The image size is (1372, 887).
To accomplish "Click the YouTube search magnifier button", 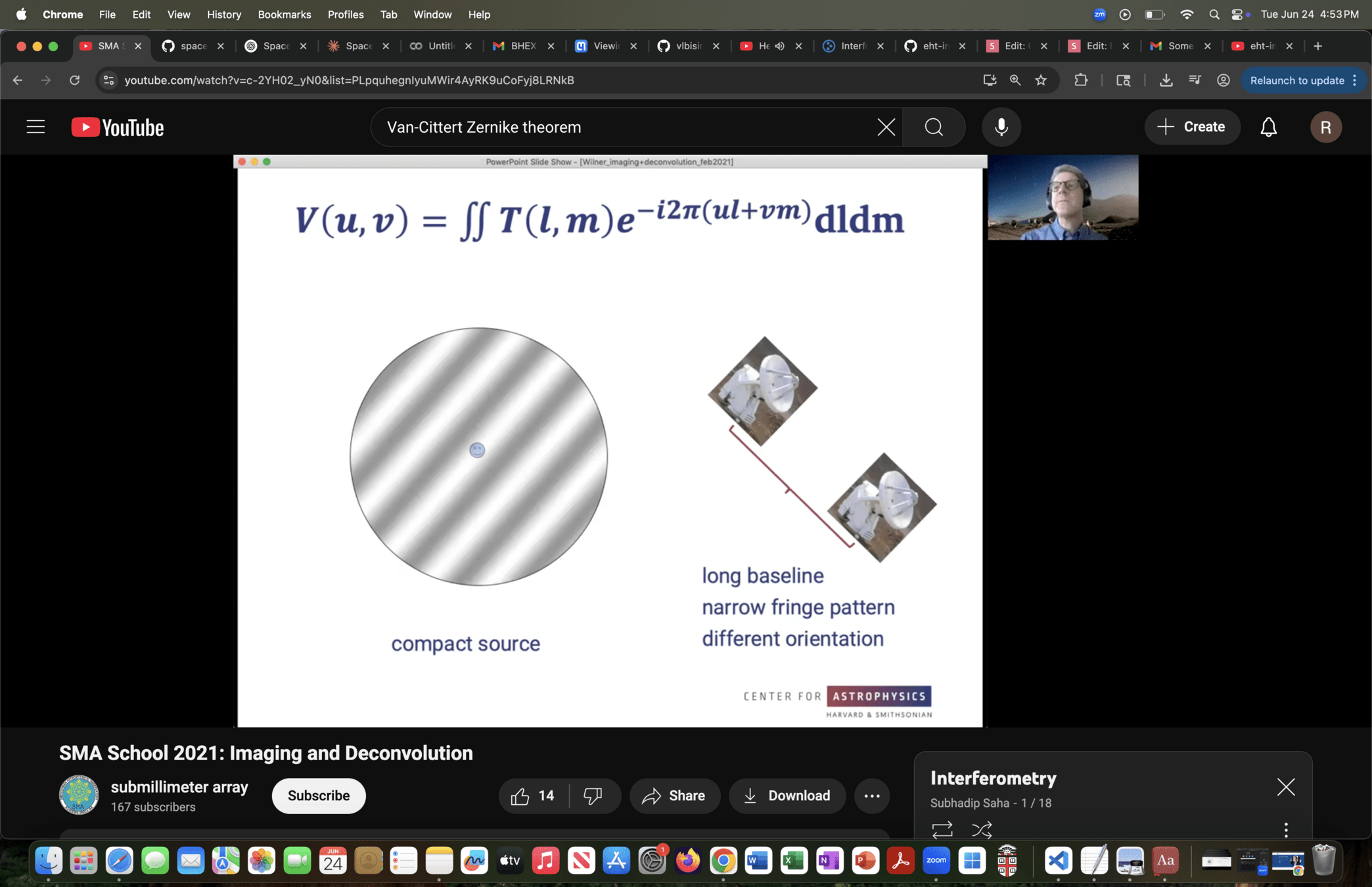I will pos(934,127).
